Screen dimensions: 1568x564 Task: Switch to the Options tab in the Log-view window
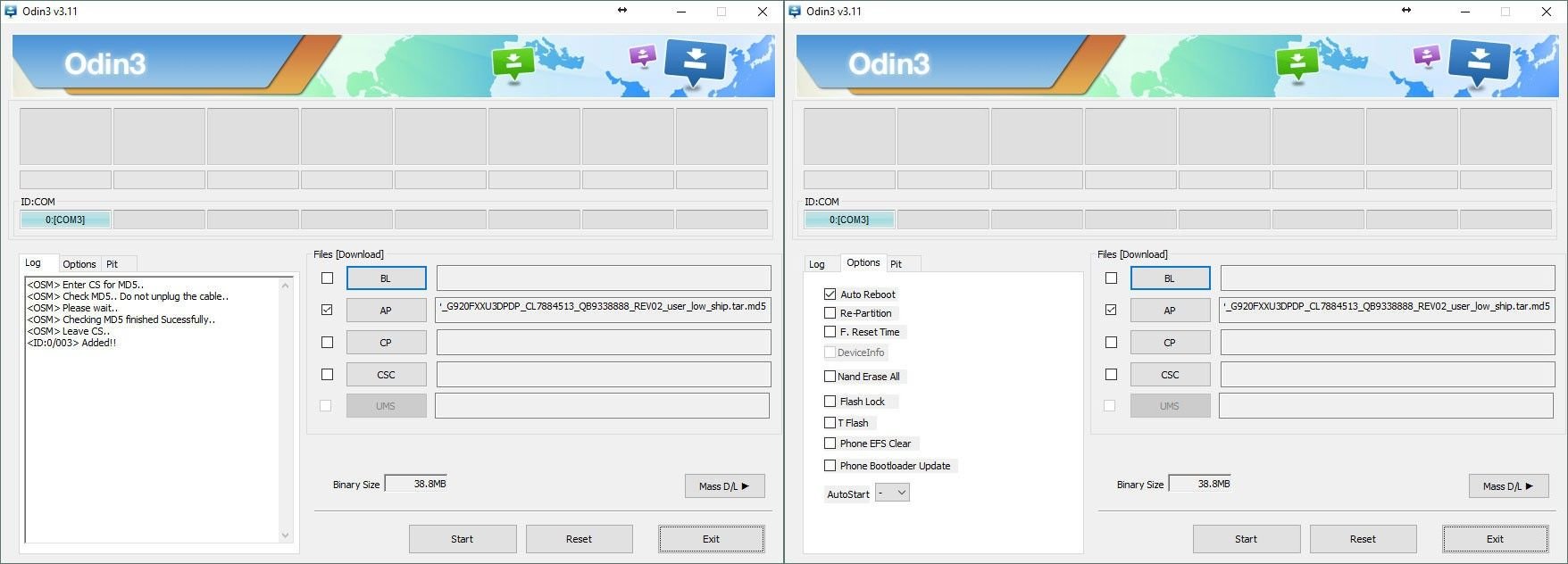click(79, 264)
